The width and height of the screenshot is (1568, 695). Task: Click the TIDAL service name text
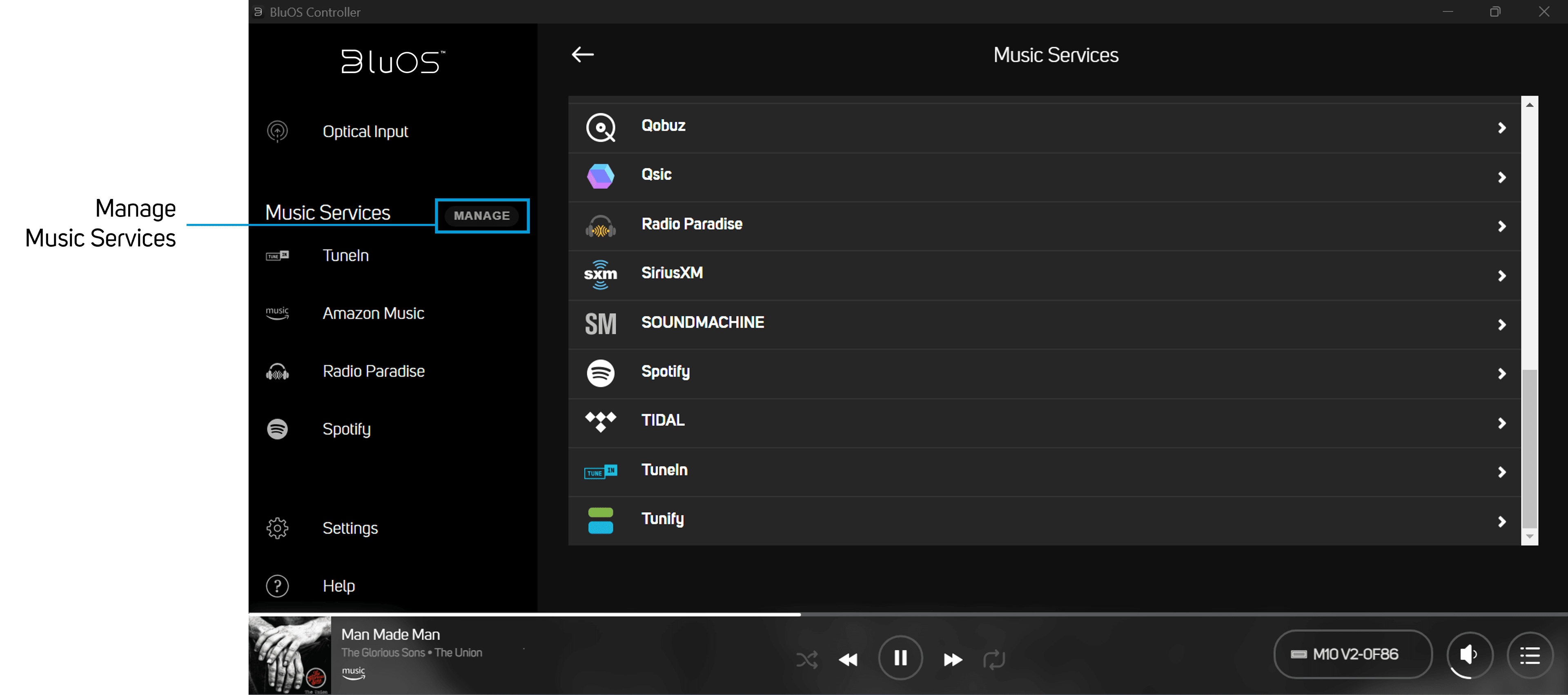663,420
